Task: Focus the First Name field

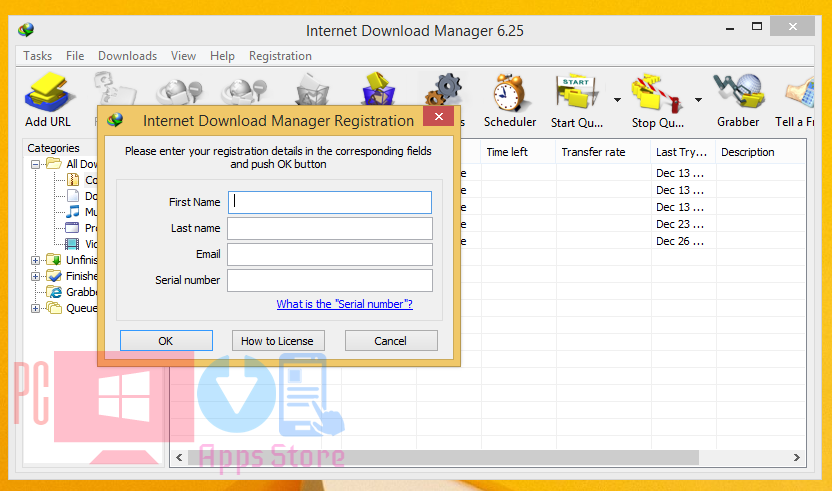Action: point(330,202)
